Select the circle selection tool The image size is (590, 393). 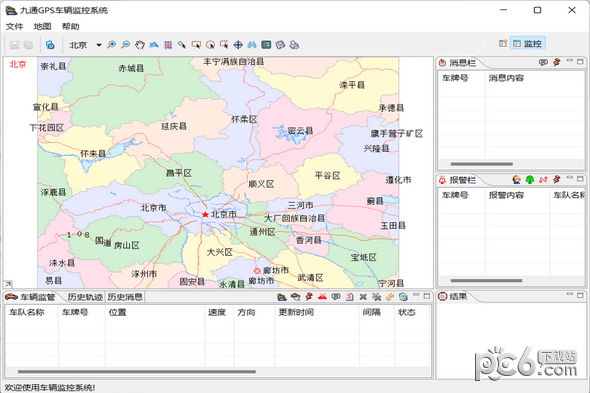210,45
